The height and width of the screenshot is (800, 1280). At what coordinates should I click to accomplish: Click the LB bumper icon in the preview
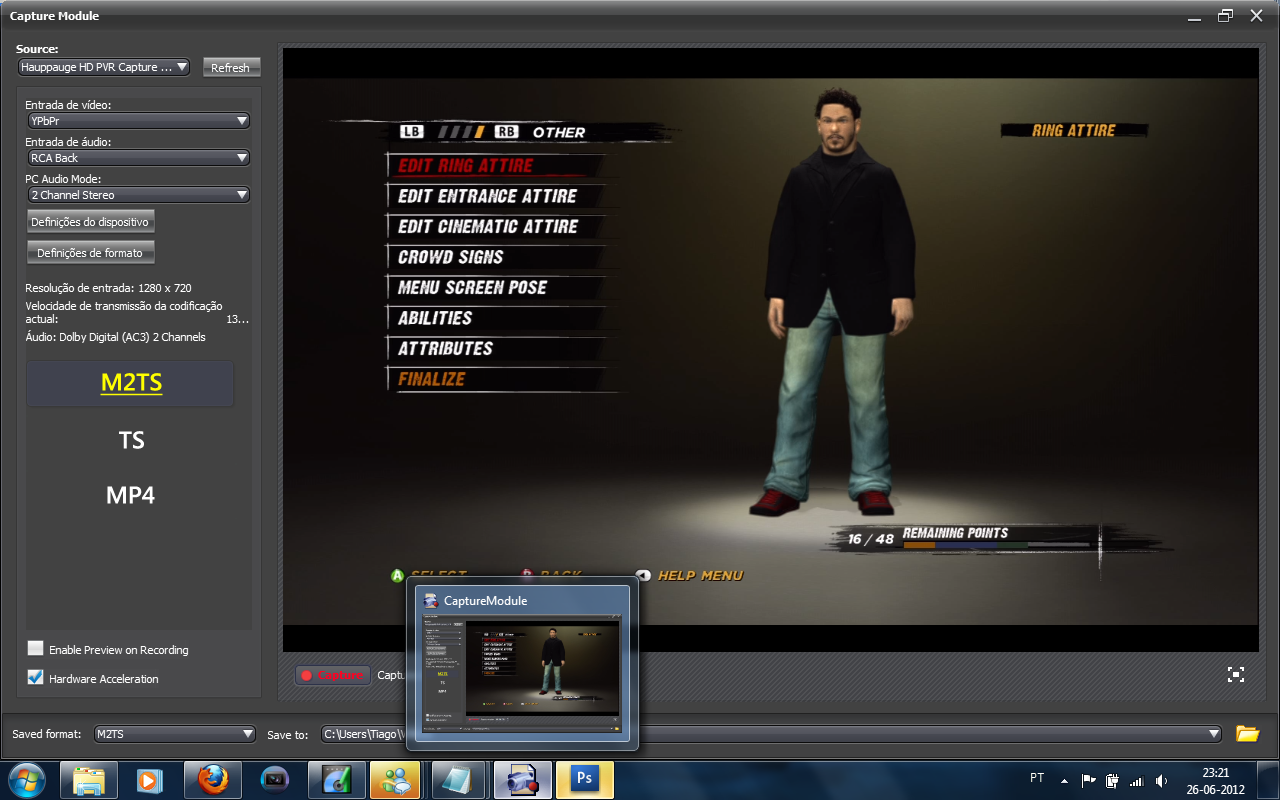411,132
